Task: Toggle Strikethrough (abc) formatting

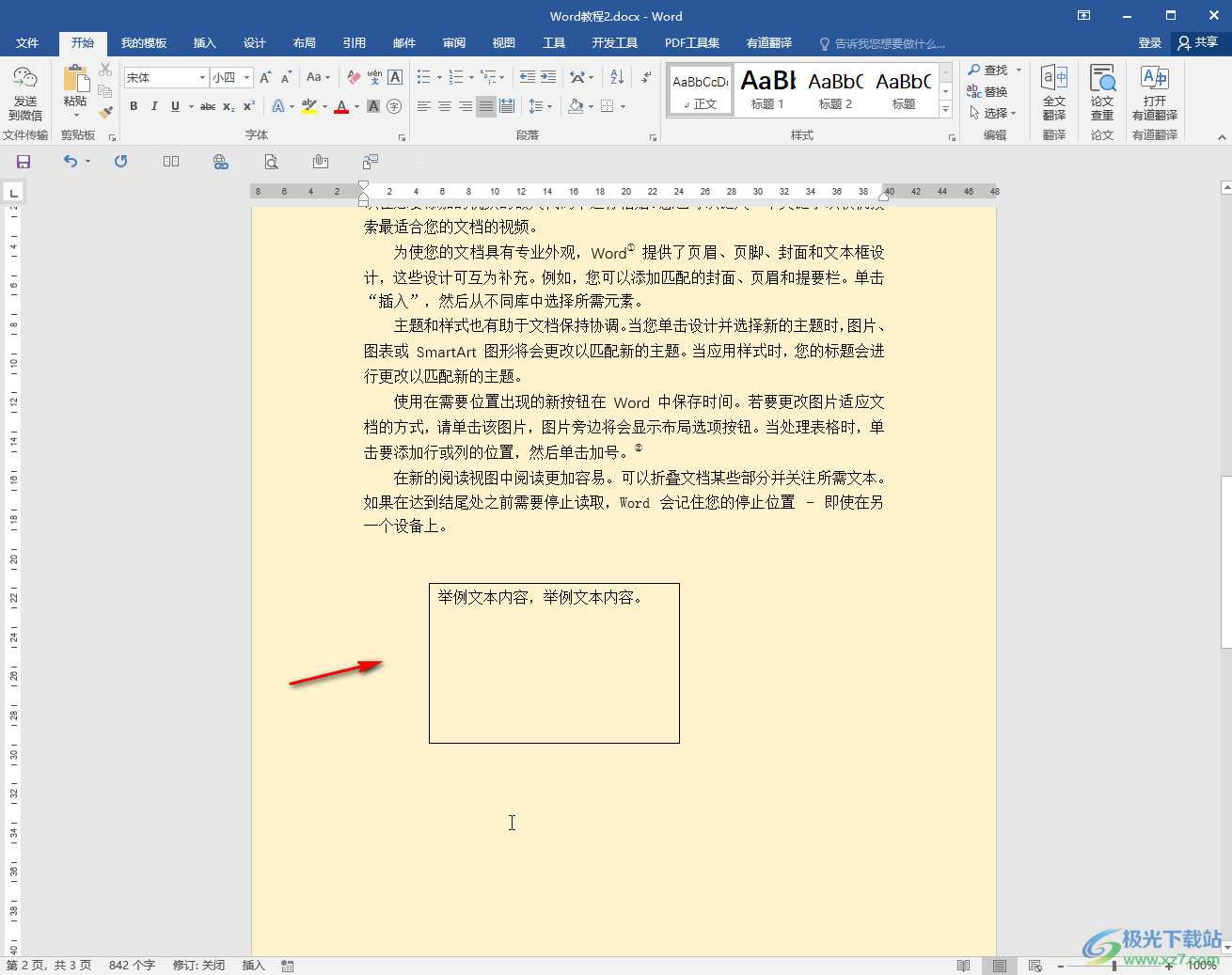Action: click(208, 106)
